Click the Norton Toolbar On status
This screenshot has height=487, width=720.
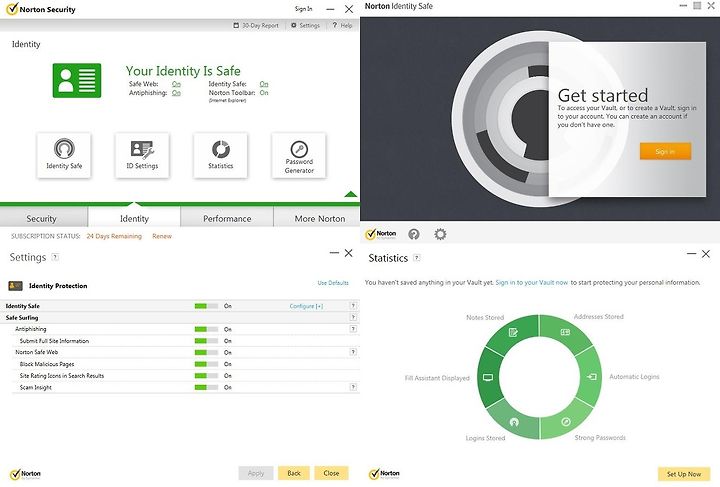click(x=264, y=93)
